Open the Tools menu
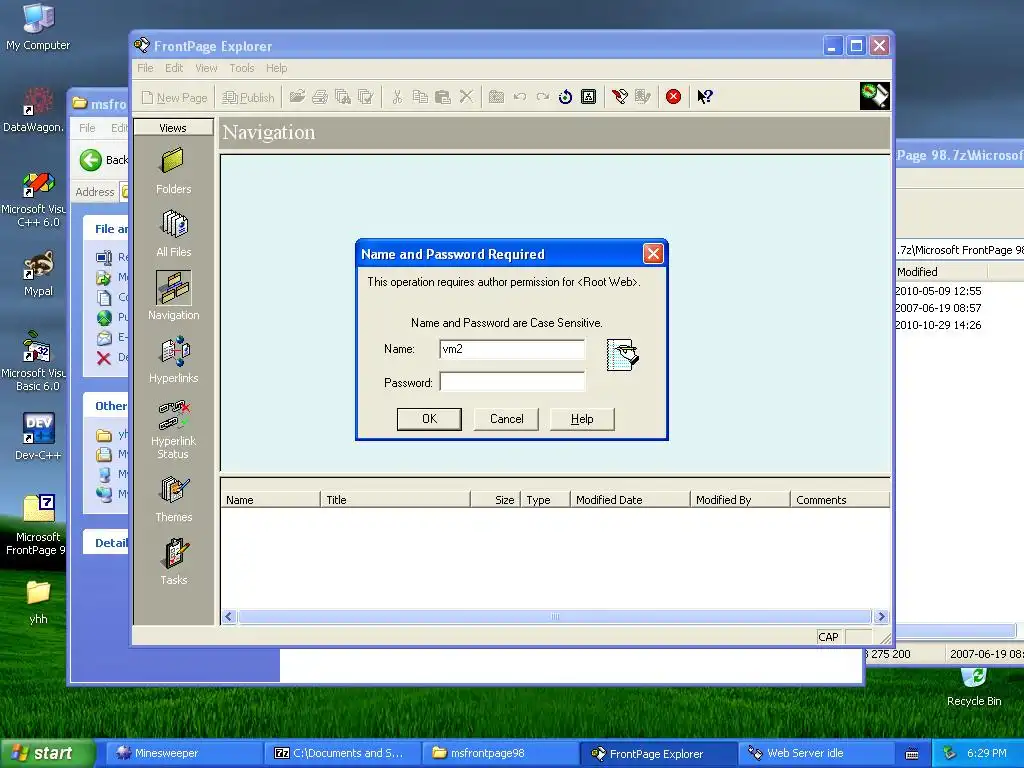 click(242, 68)
